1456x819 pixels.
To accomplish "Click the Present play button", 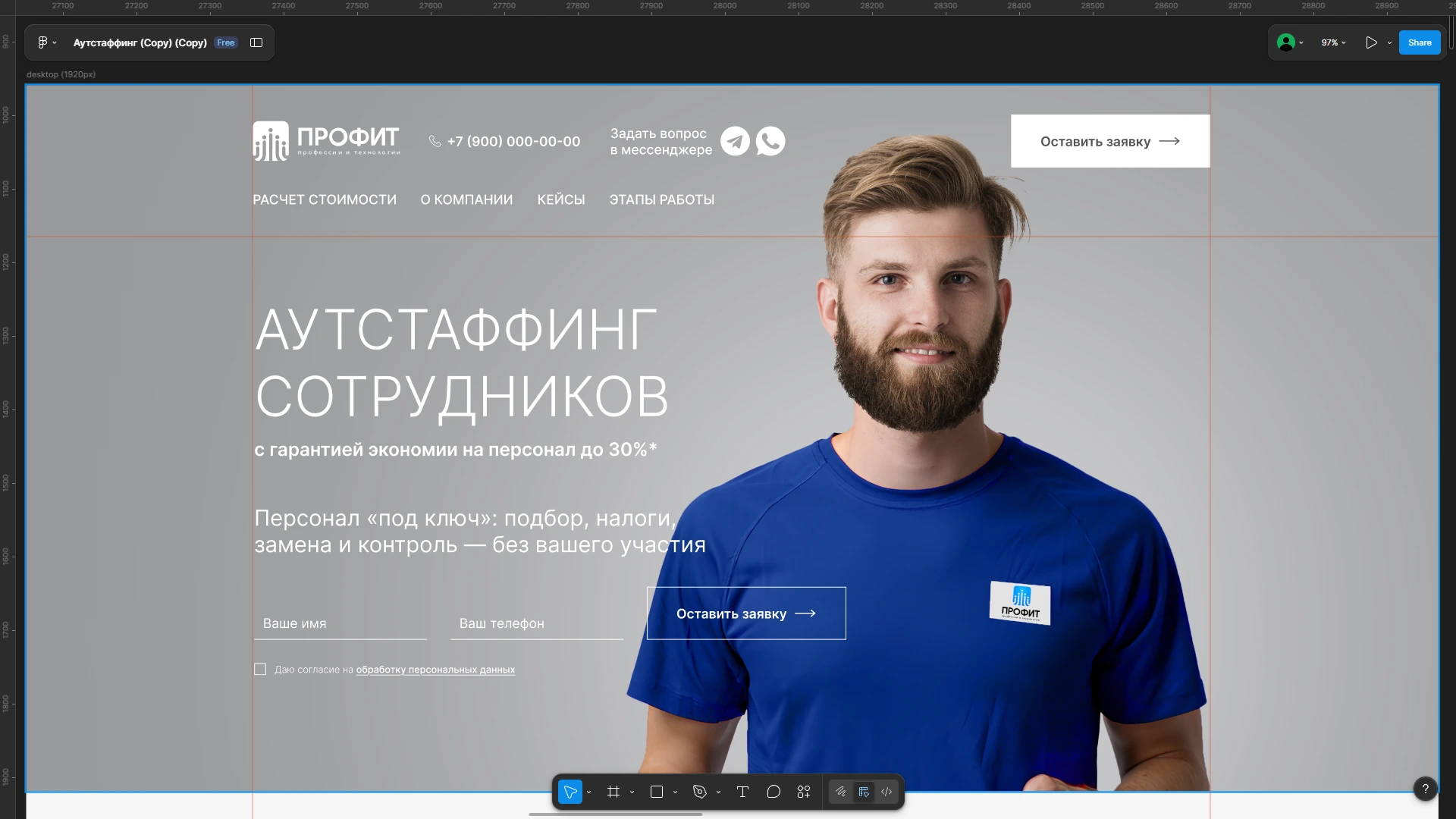I will point(1371,42).
